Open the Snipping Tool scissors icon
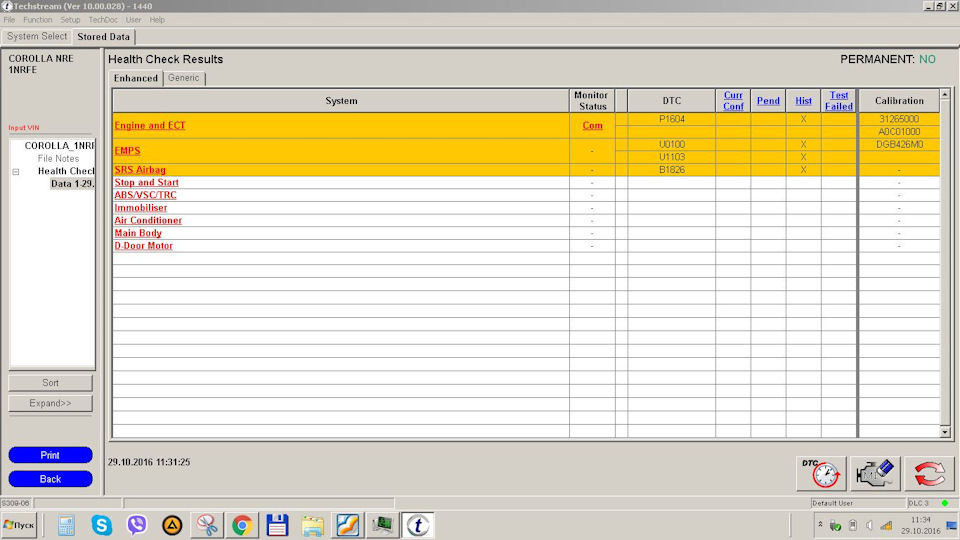This screenshot has width=960, height=540. point(207,525)
